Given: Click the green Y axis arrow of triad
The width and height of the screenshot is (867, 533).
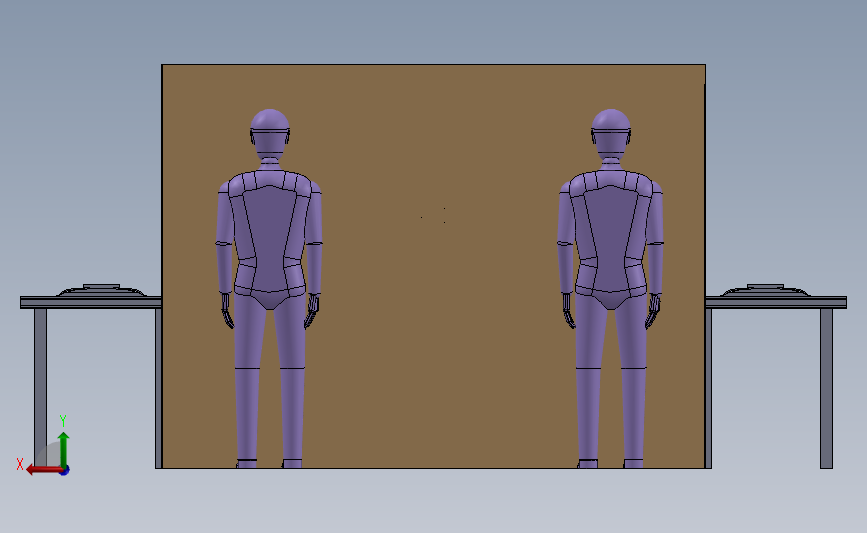Looking at the screenshot, I should pyautogui.click(x=64, y=449).
